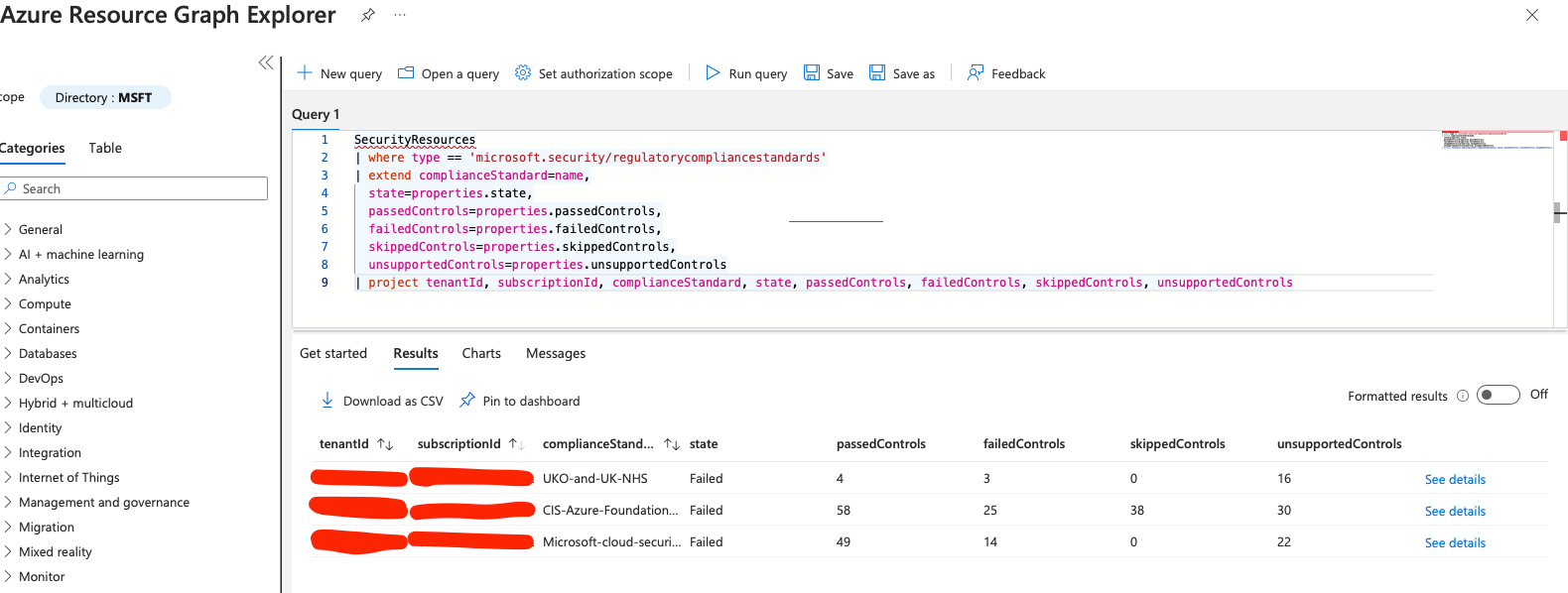Sort results by tenantId column arrows

[385, 444]
